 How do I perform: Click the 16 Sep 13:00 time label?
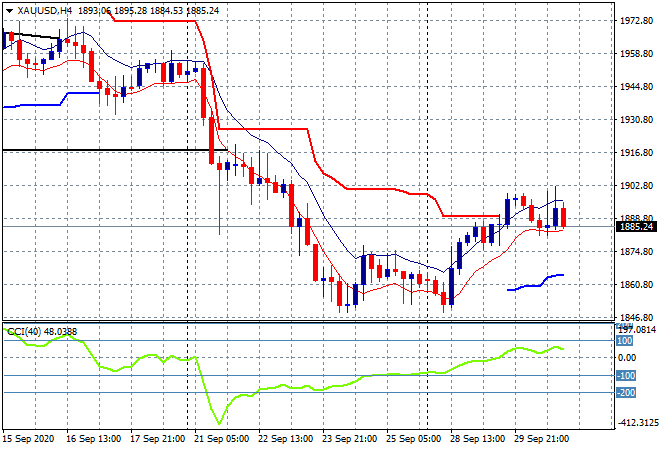(x=93, y=439)
